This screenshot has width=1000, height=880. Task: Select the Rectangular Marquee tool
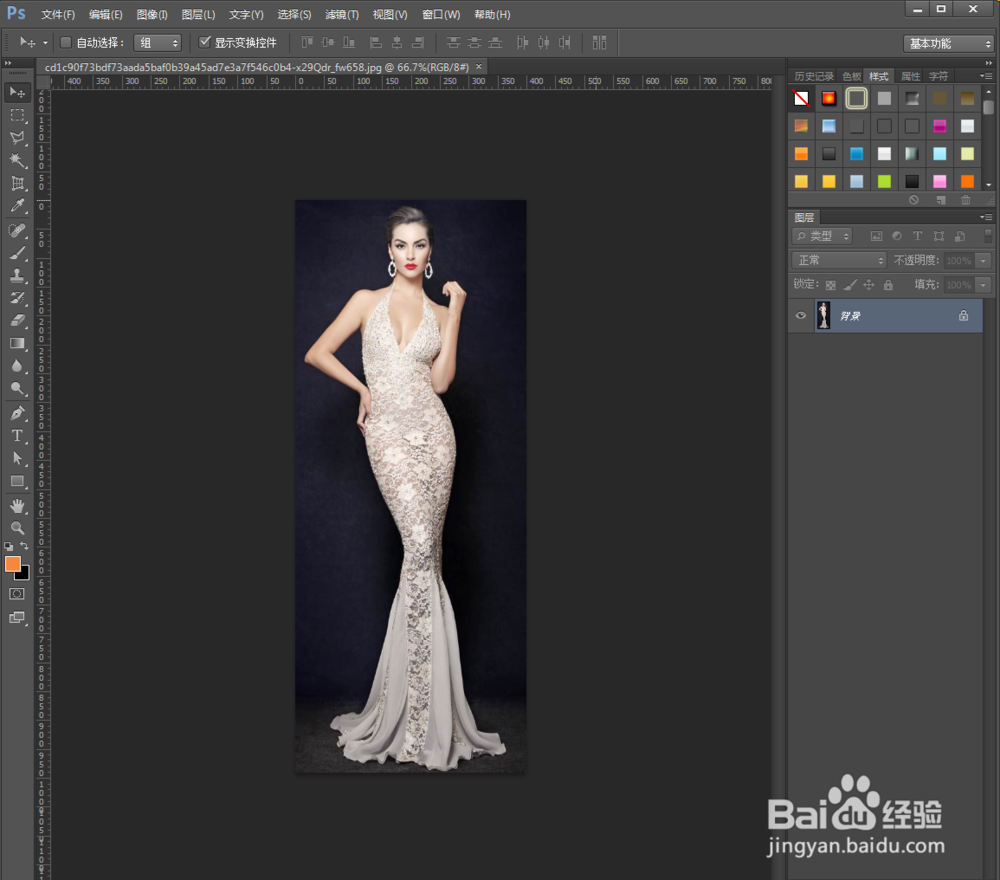(17, 115)
